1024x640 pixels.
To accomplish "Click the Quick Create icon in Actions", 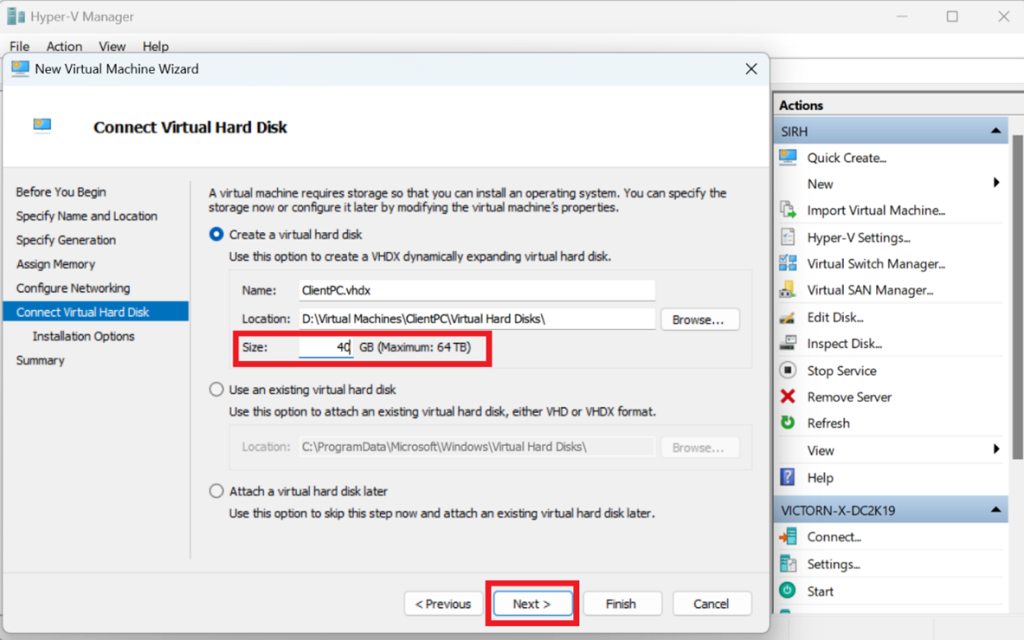I will click(x=788, y=157).
